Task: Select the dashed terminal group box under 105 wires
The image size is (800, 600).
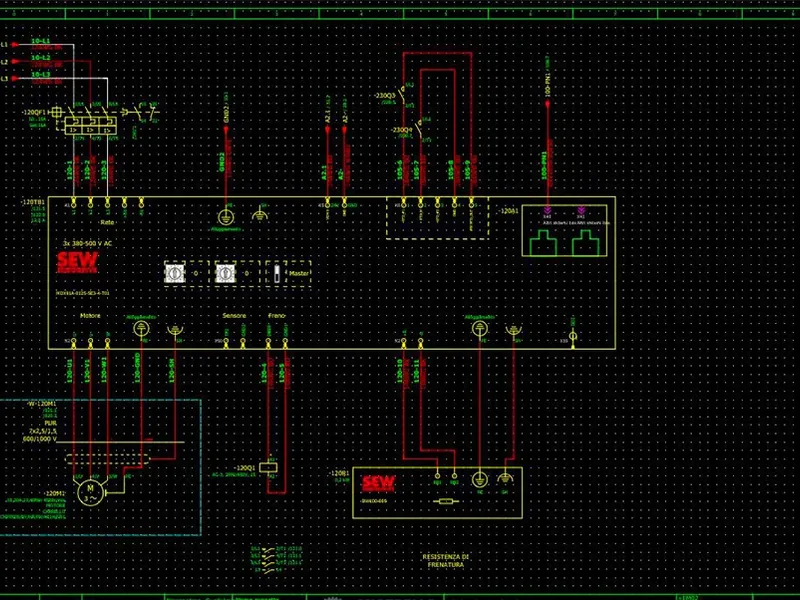Action: pos(437,218)
